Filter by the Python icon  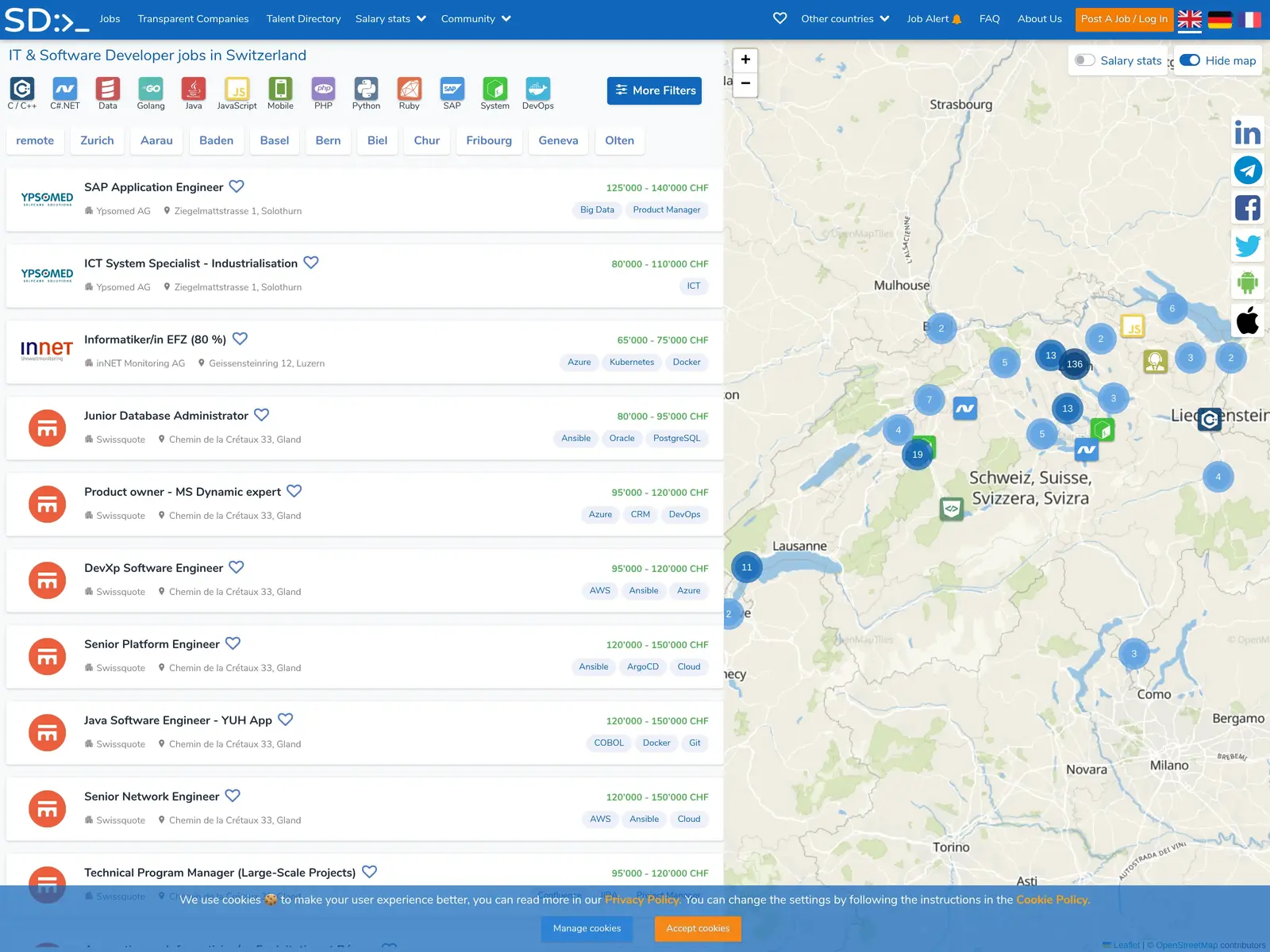pos(366,88)
